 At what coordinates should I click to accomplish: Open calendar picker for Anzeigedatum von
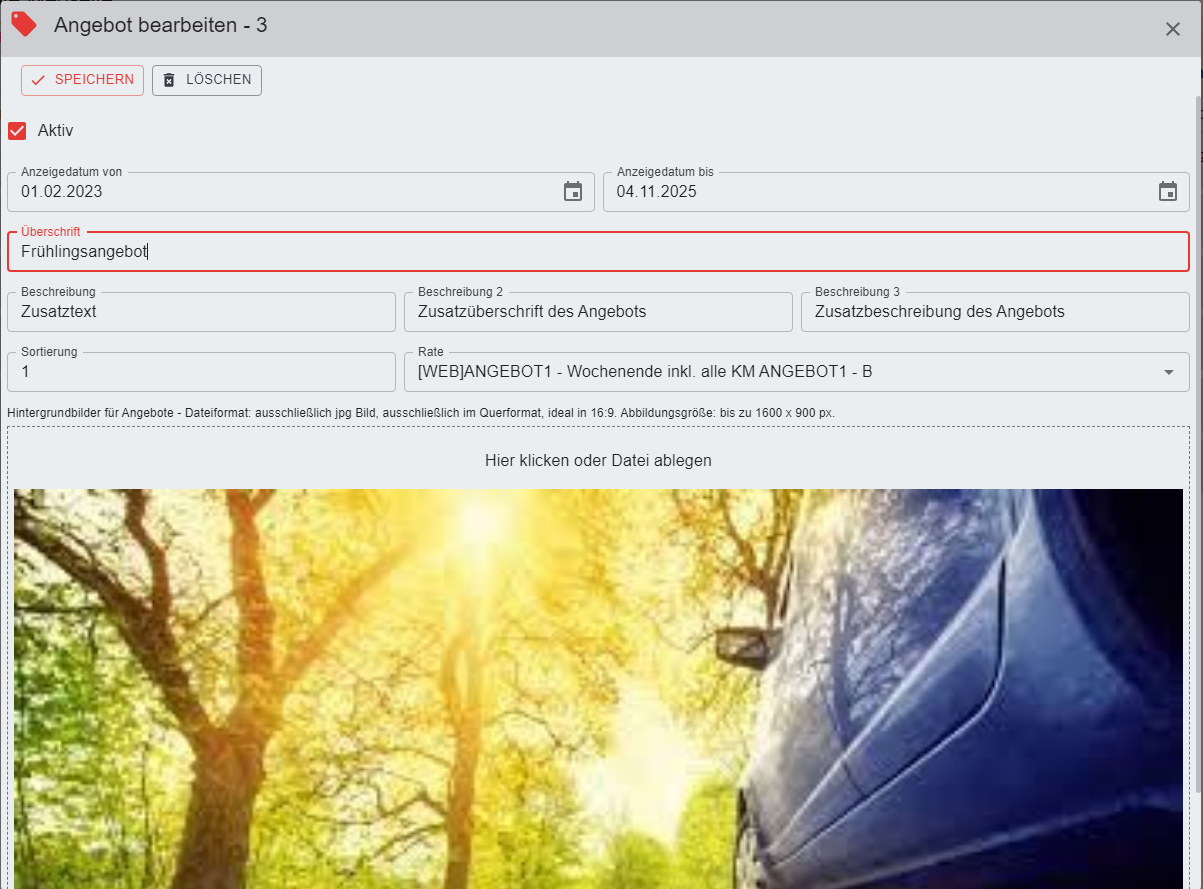[573, 192]
